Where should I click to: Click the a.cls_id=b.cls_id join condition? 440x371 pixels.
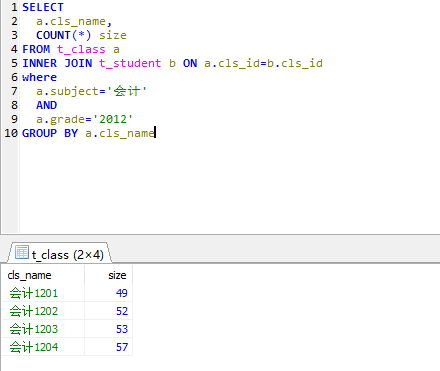tap(263, 63)
